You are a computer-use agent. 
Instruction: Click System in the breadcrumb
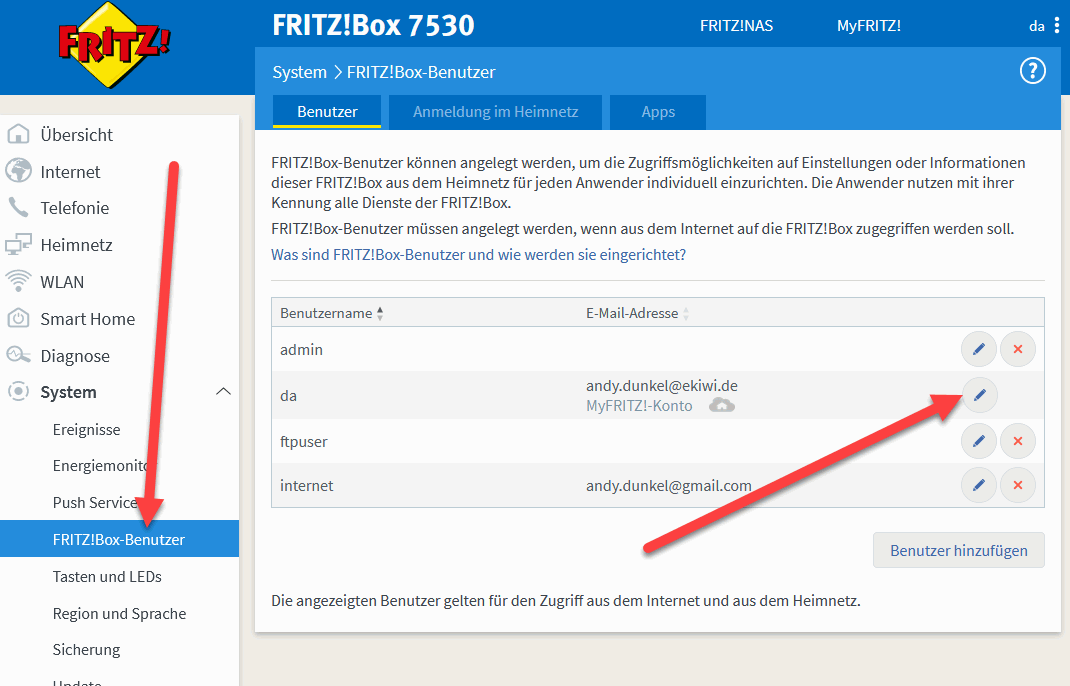pyautogui.click(x=300, y=72)
